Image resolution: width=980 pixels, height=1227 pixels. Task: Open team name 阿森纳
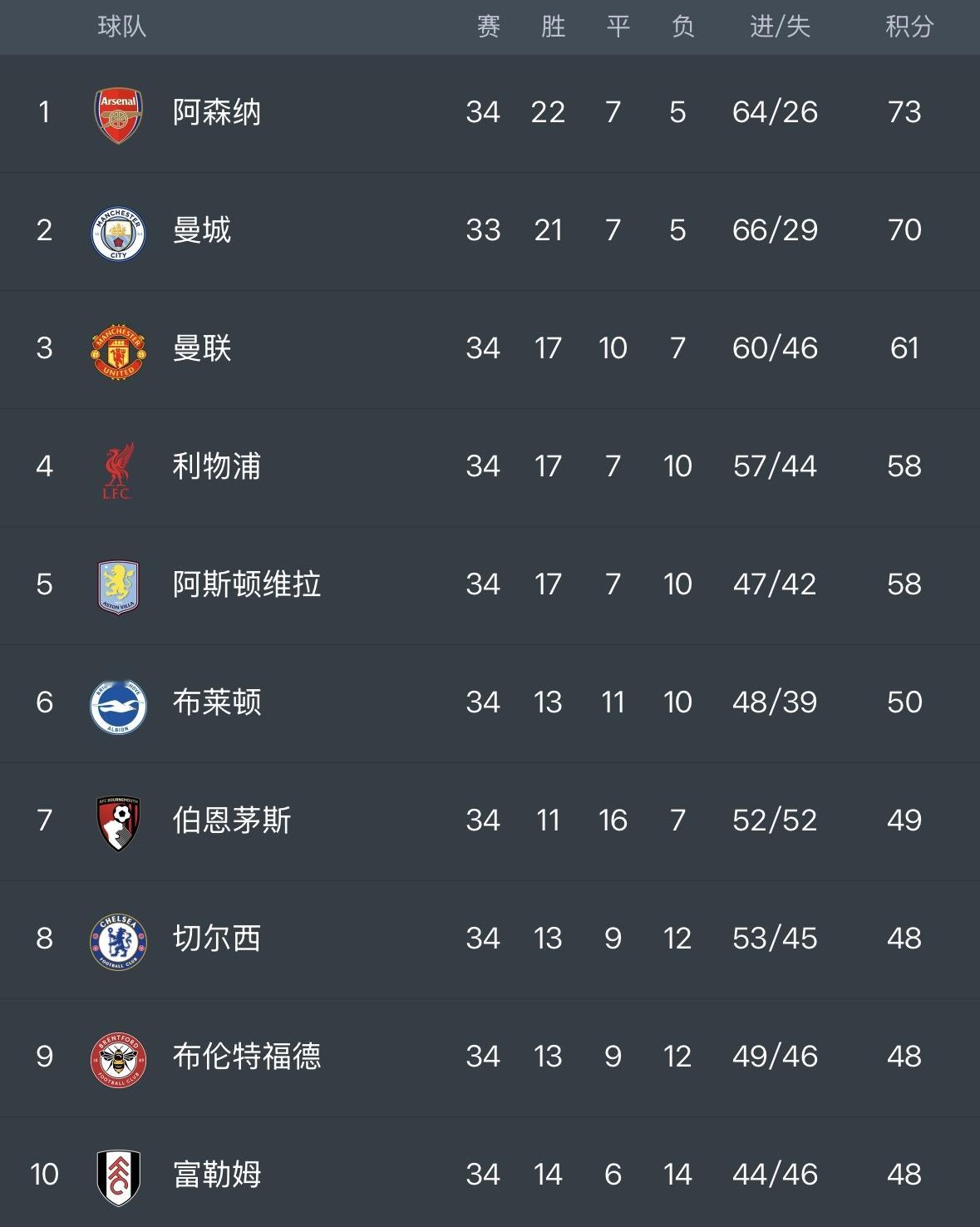(217, 112)
